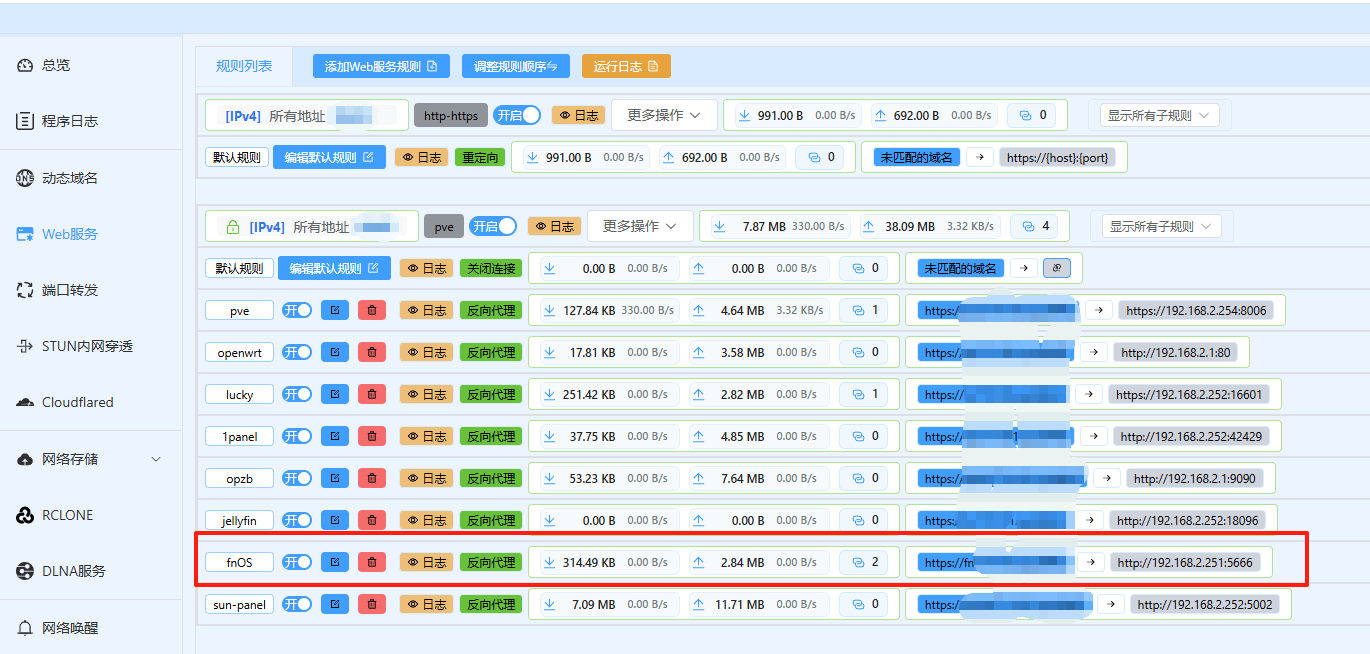Switch off the lucky sub-rule toggle
This screenshot has width=1370, height=654.
click(297, 394)
